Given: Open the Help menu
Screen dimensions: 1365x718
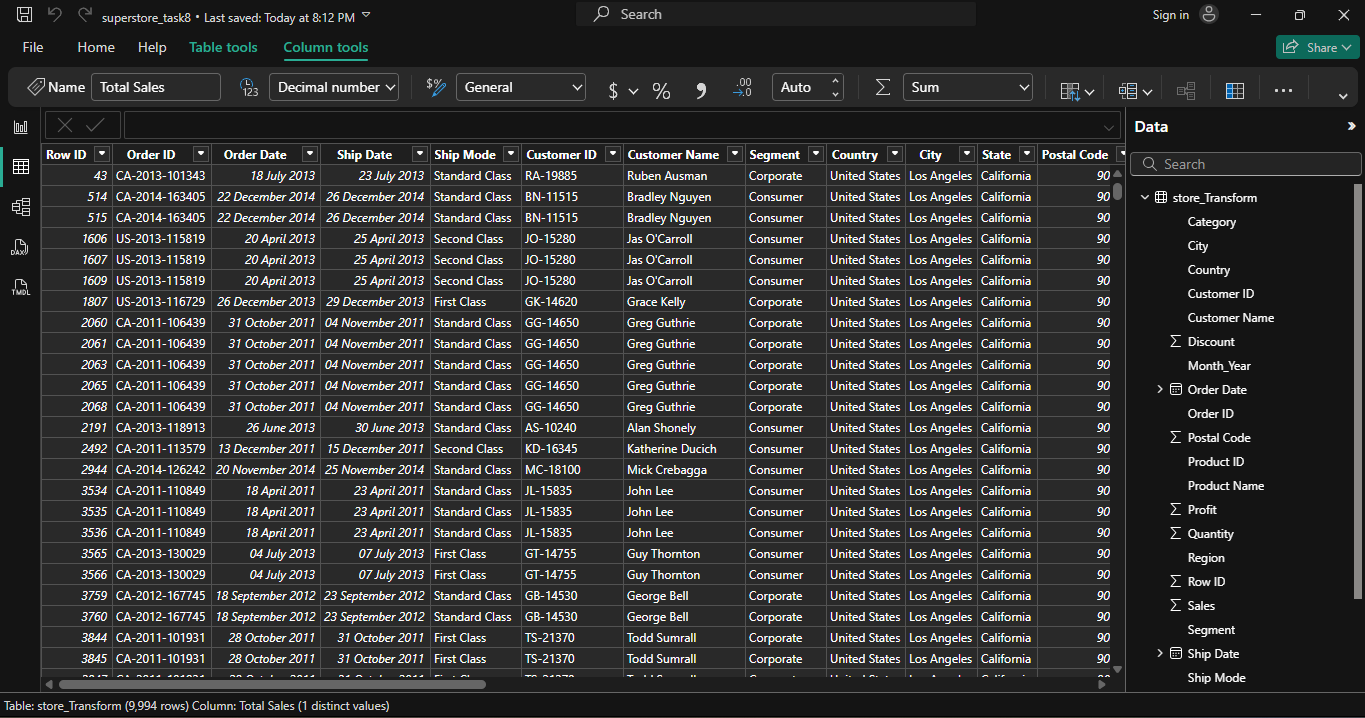Looking at the screenshot, I should [x=152, y=46].
